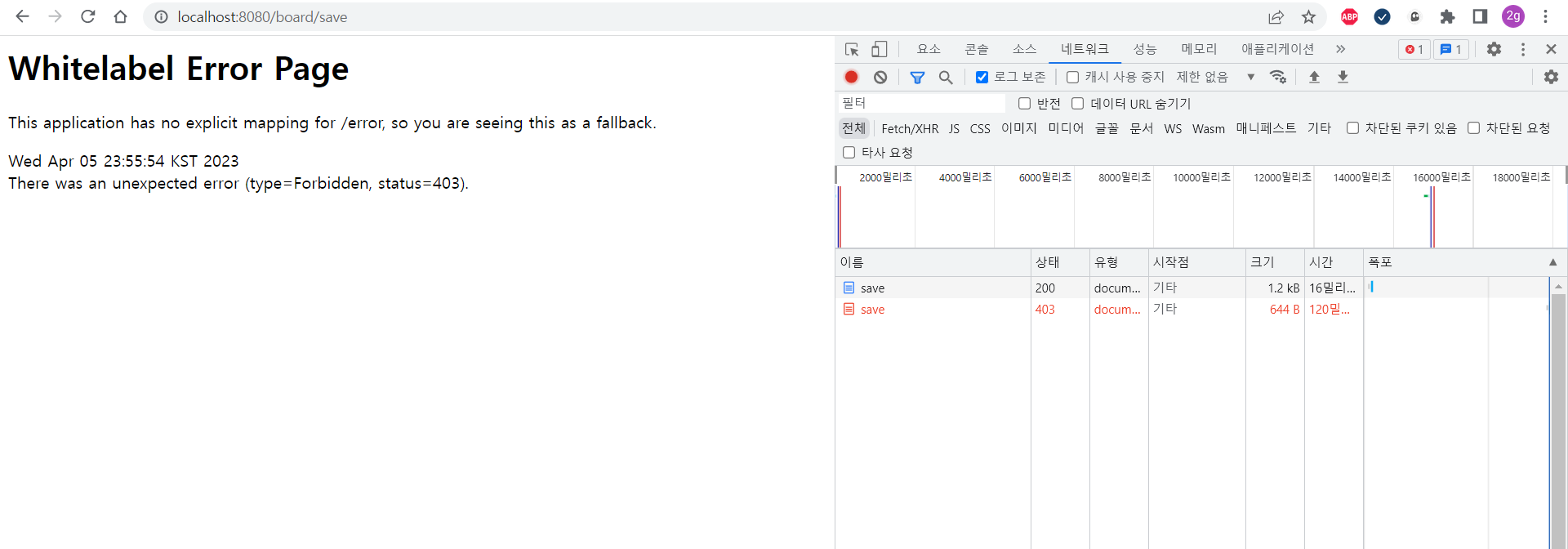1568x549 pixels.
Task: Filter requests by Fetch/XHR
Action: [x=910, y=128]
